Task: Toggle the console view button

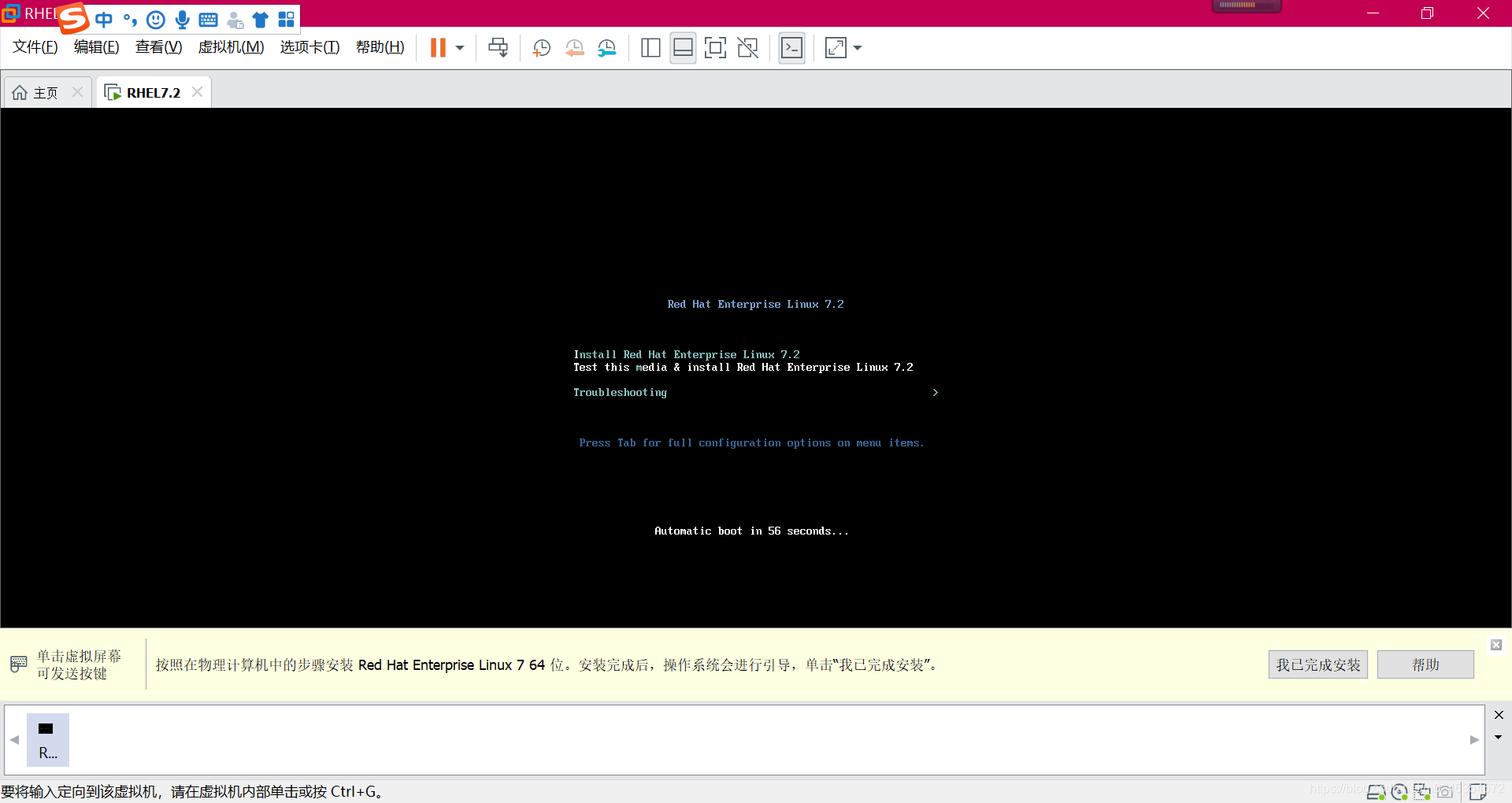Action: 791,48
